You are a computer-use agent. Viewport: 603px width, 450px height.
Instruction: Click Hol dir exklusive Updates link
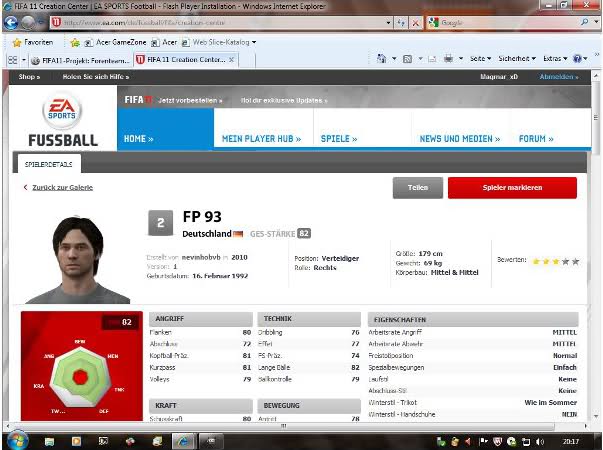pyautogui.click(x=284, y=100)
